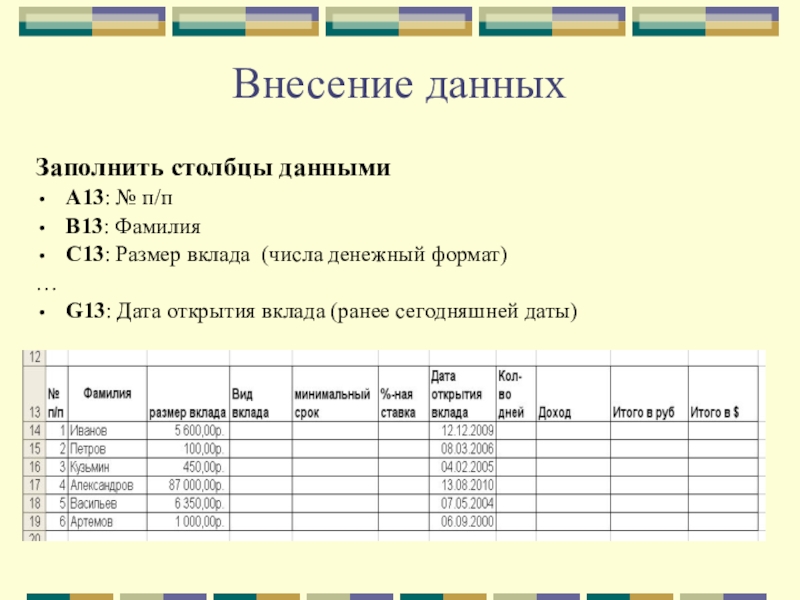
Task: Select the date cell '08.03.2006'
Action: (x=463, y=448)
